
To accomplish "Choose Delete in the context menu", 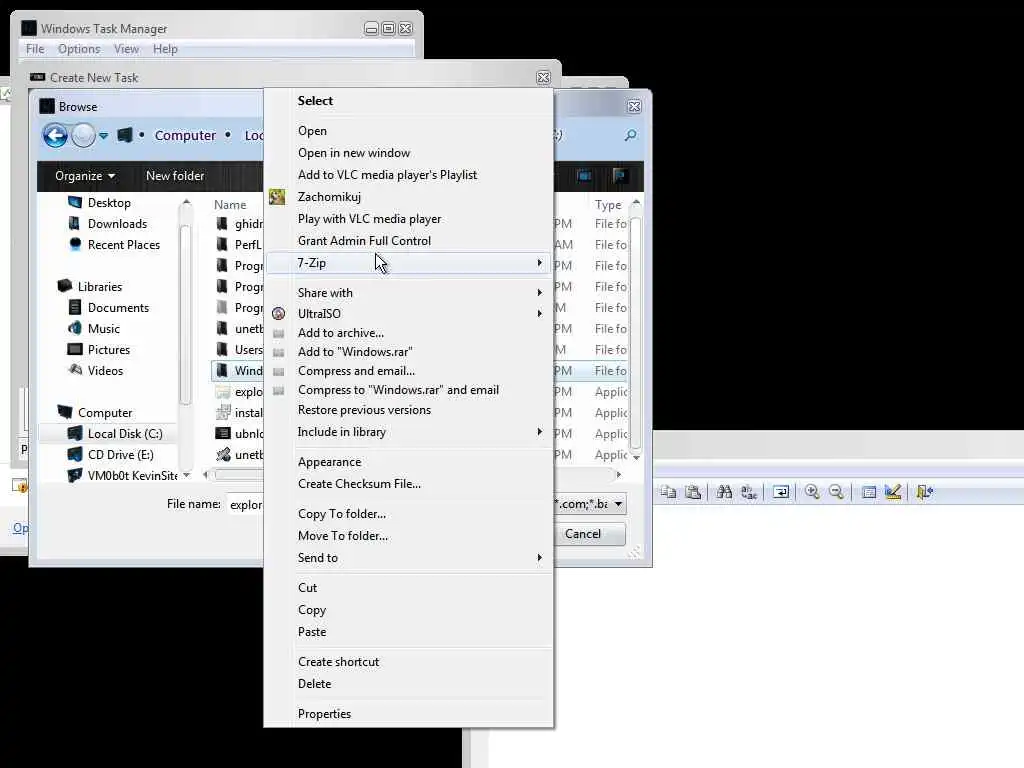I will (409, 684).
